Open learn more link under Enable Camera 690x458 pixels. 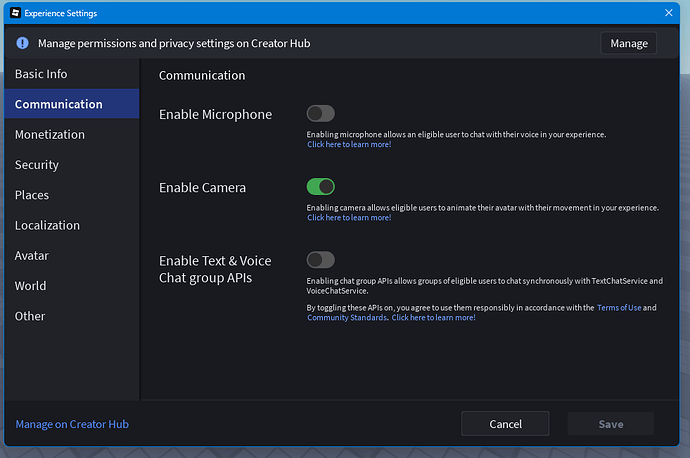(349, 217)
